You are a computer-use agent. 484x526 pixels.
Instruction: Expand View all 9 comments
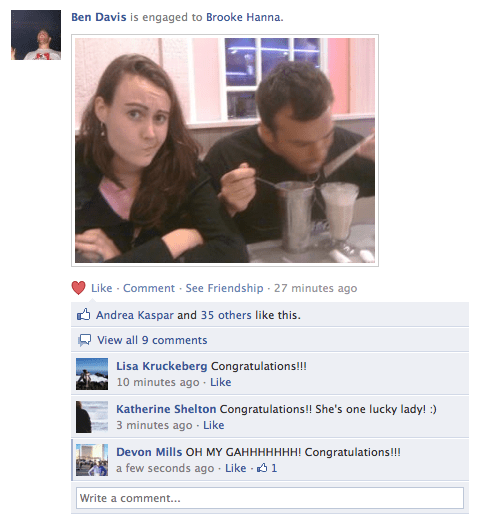click(152, 340)
